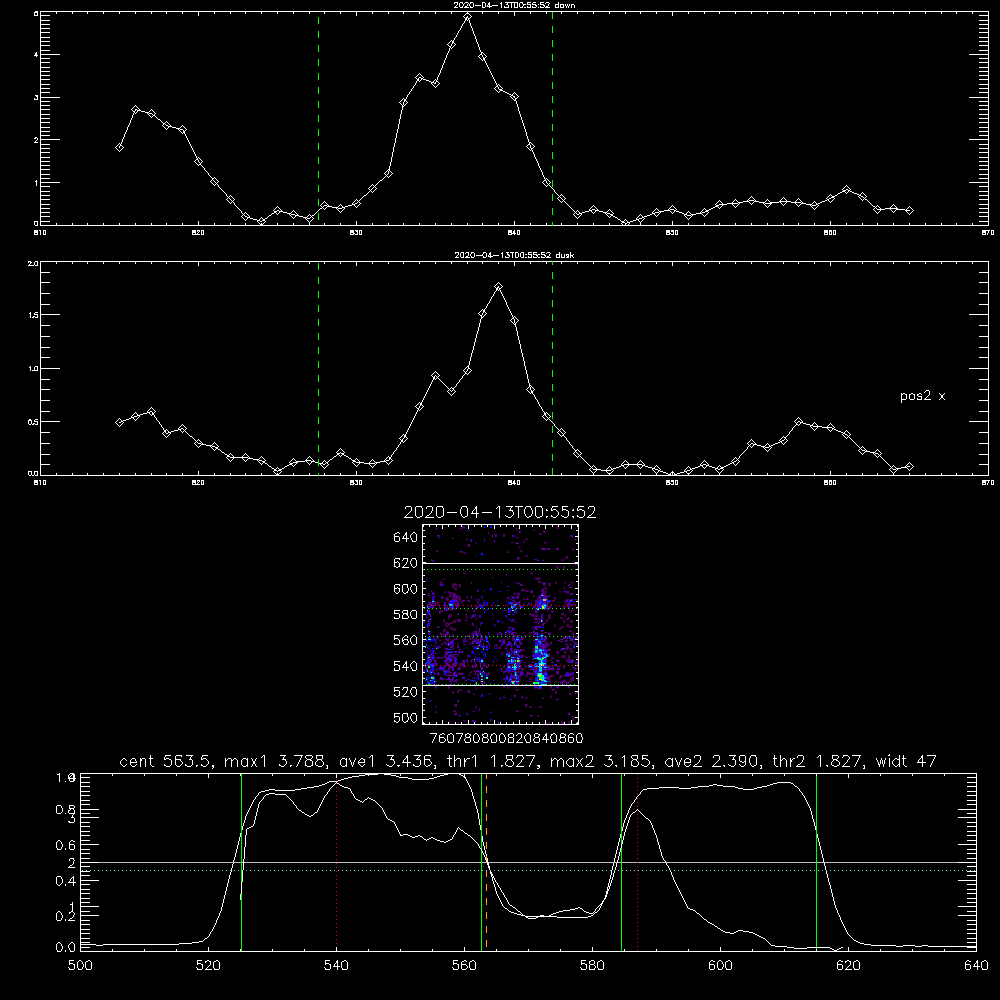
Task: Click the image y-axis label 580
Action: (406, 615)
